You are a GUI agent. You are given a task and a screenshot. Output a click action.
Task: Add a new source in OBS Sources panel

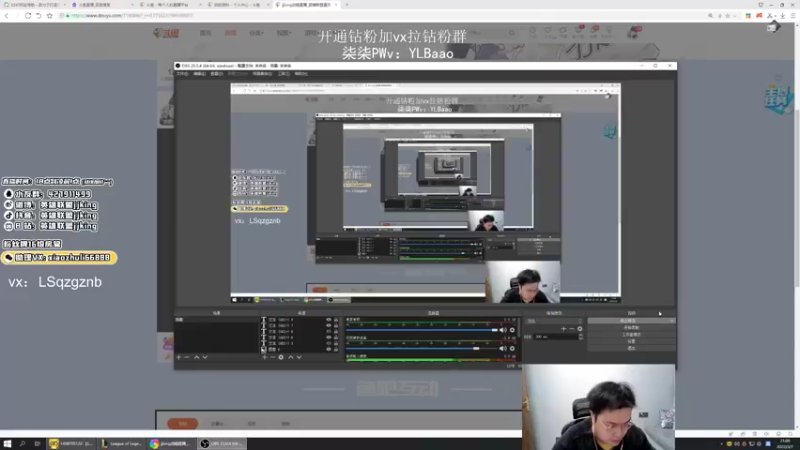tap(264, 357)
